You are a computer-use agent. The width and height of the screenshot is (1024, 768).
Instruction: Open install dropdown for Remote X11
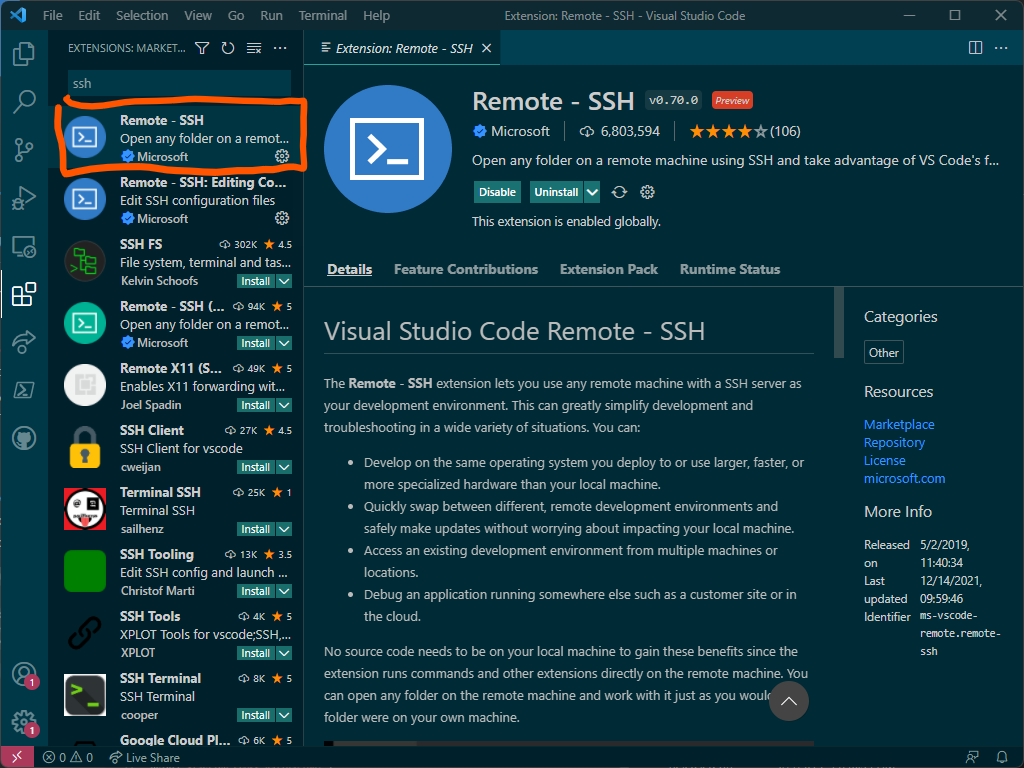[x=284, y=405]
